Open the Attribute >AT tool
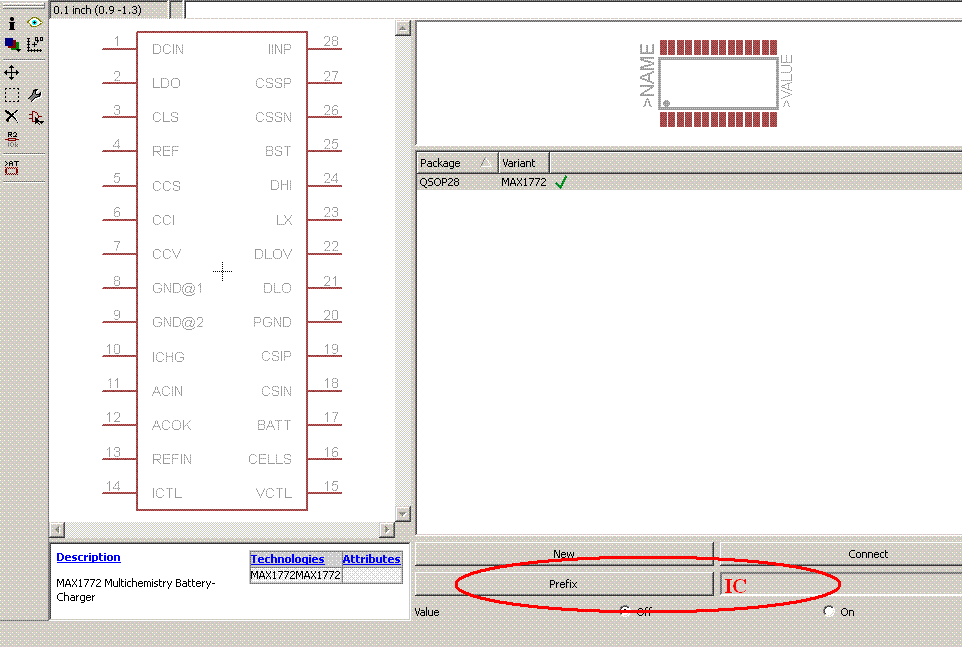The height and width of the screenshot is (647, 962). [12, 167]
